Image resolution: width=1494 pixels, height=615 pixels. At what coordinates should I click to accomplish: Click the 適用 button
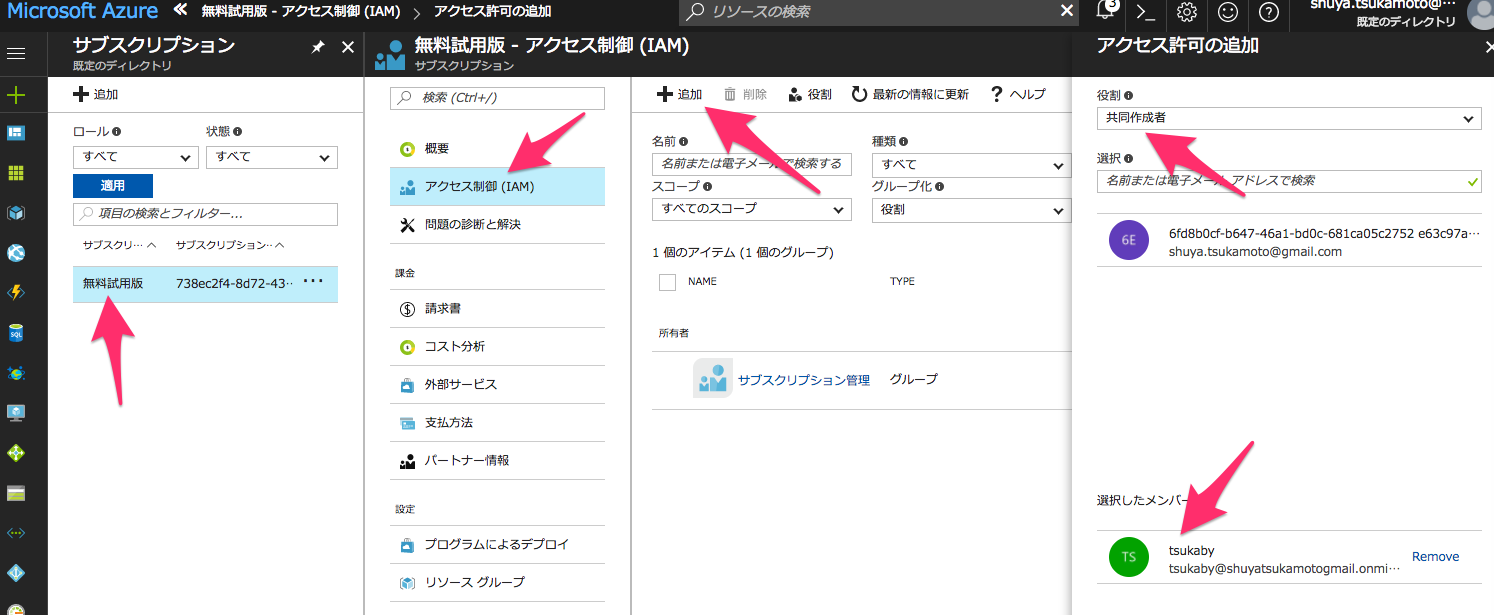coord(112,185)
